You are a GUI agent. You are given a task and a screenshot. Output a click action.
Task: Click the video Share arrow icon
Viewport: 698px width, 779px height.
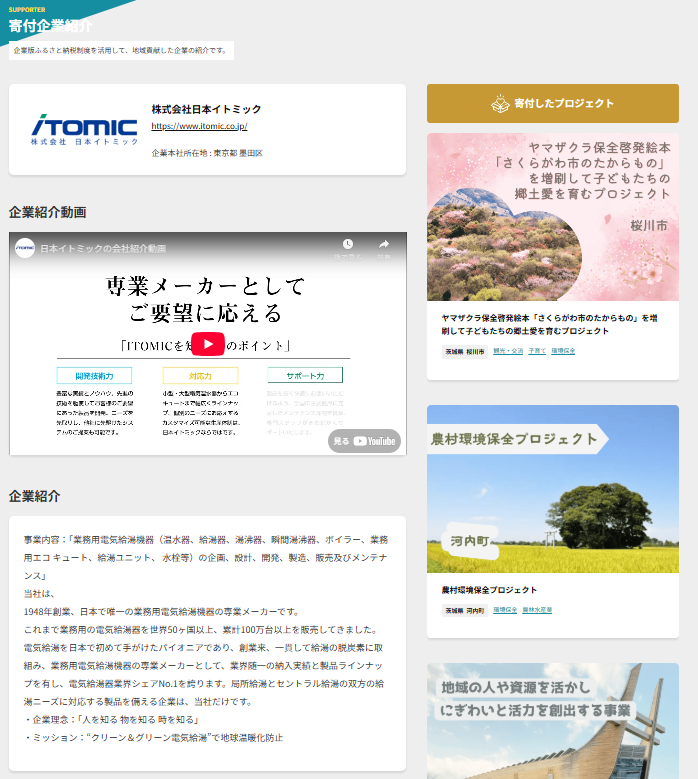coord(383,245)
